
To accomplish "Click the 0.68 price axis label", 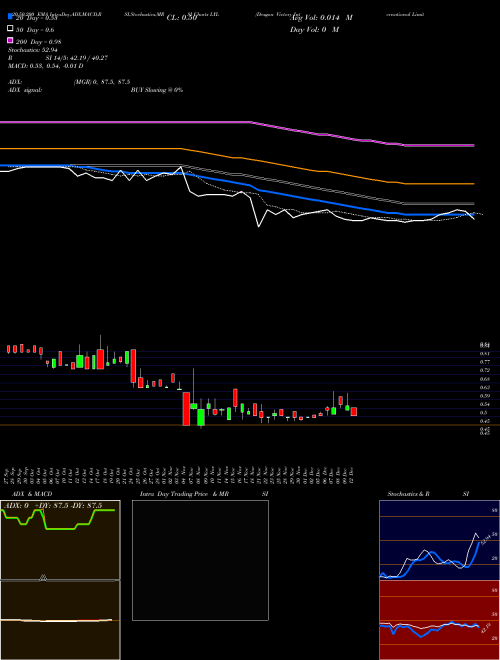I will tap(485, 379).
